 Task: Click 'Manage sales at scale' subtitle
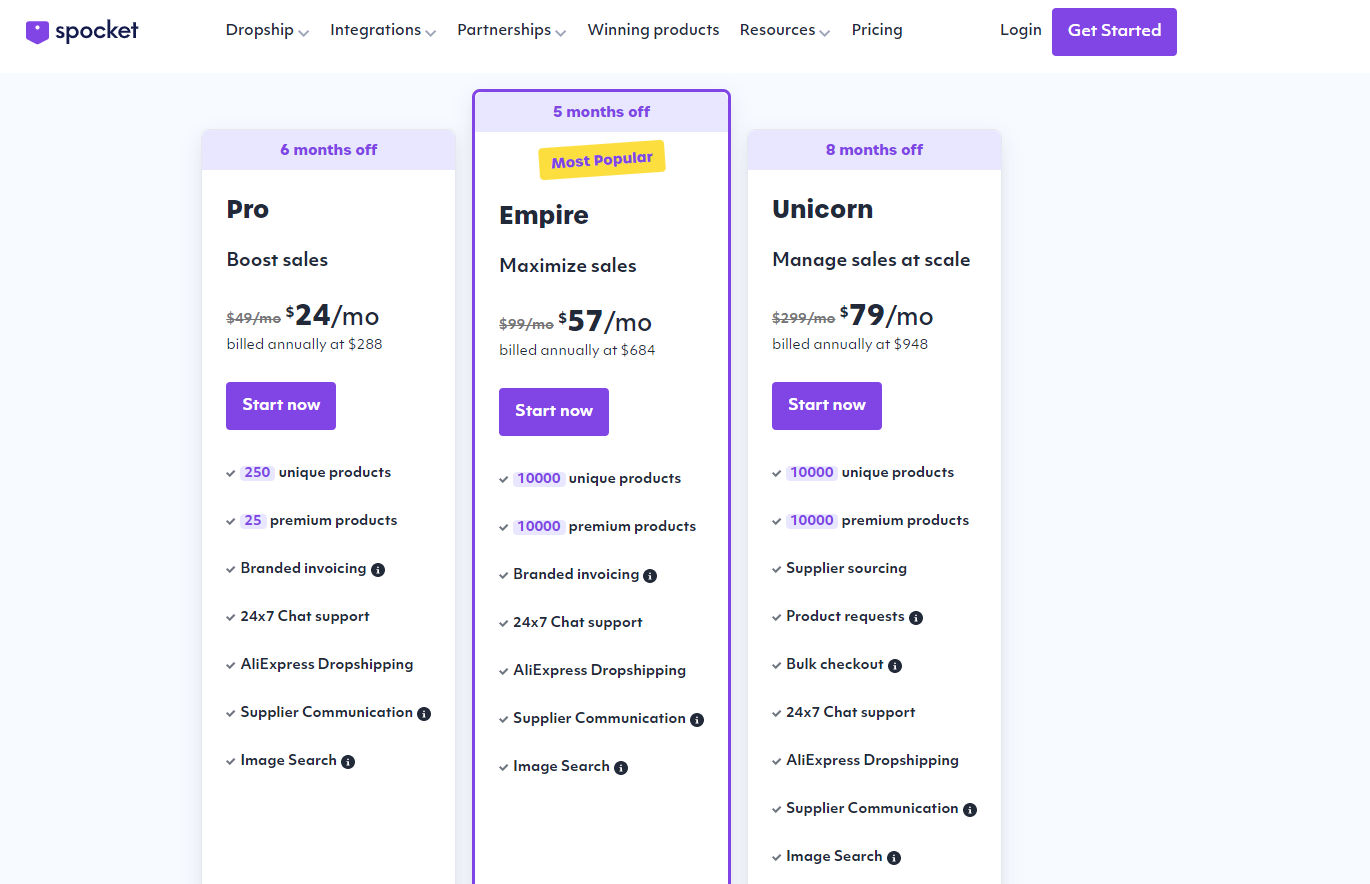(x=871, y=260)
